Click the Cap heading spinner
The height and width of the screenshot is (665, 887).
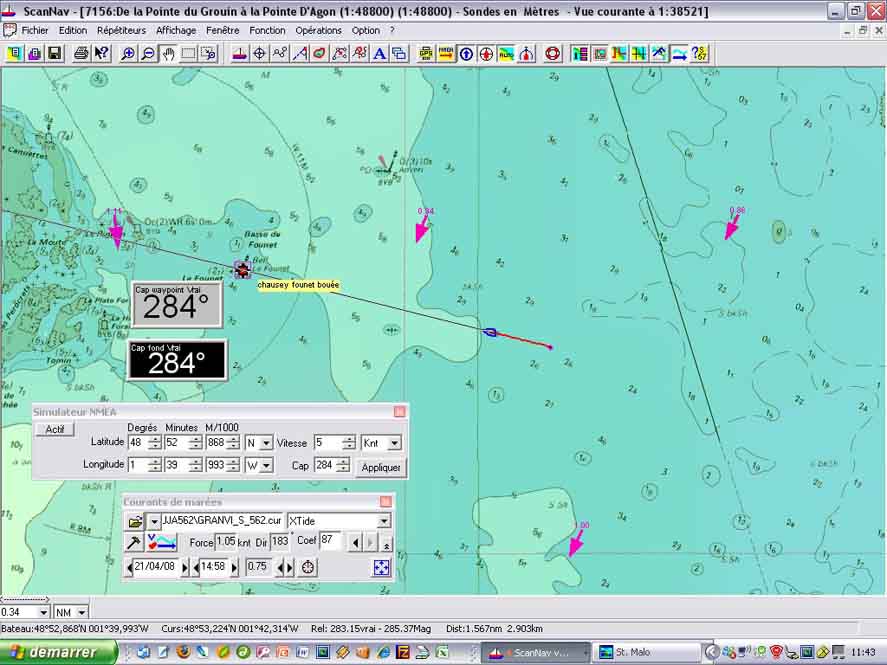342,466
